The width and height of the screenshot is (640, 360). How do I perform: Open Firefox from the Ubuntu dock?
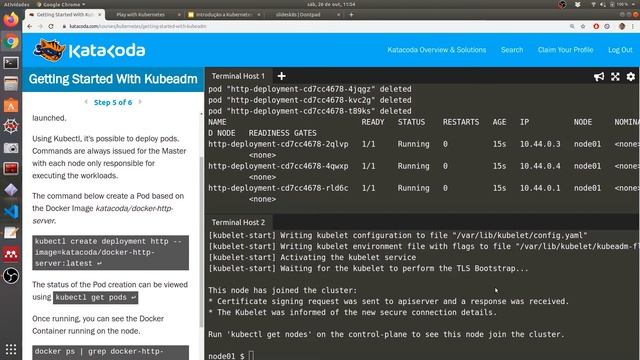11,20
